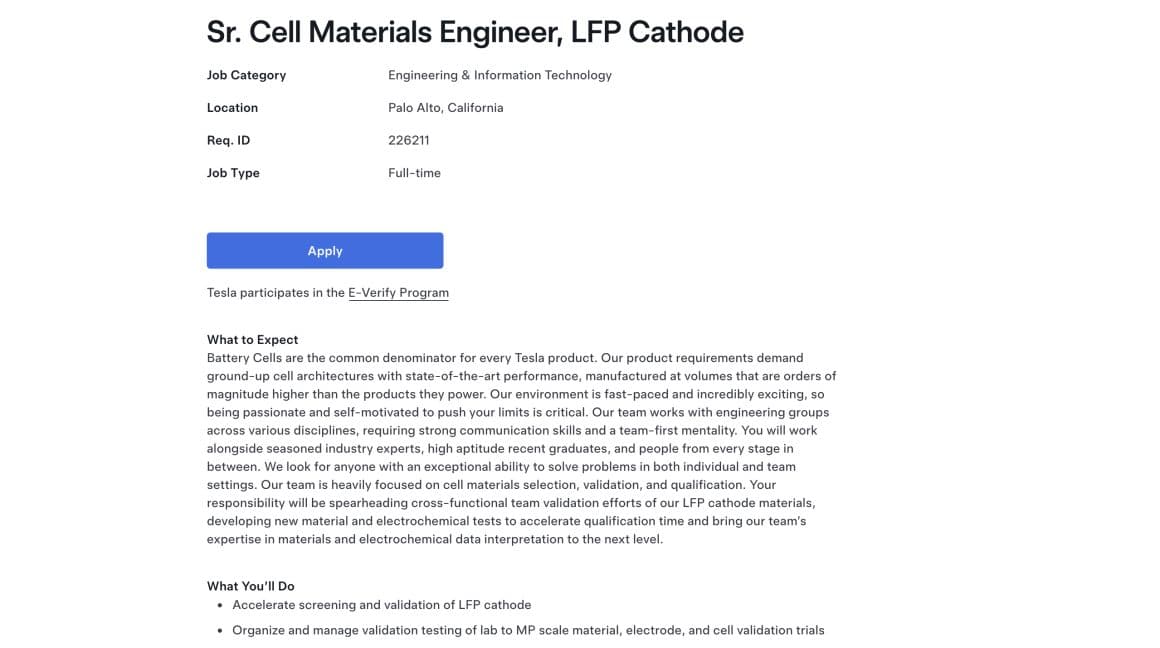The image size is (1160, 648).
Task: Click the Apply button
Action: 324,250
